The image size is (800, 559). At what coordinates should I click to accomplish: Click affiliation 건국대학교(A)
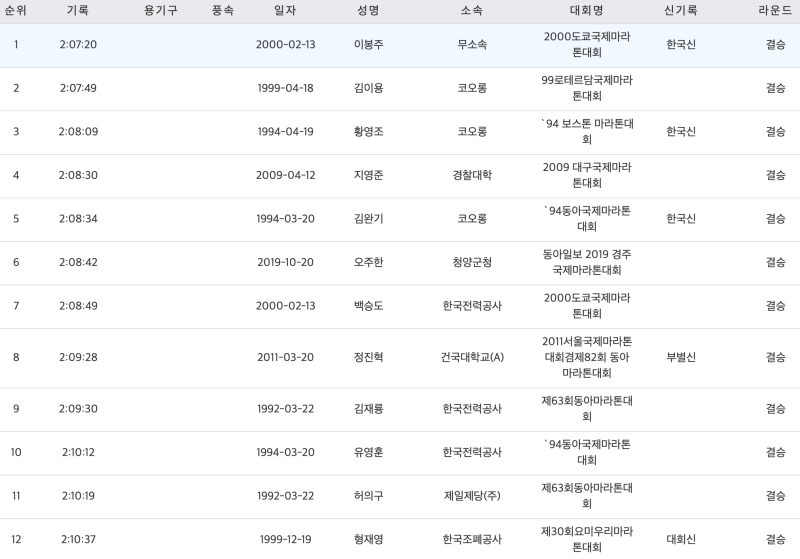(x=472, y=357)
